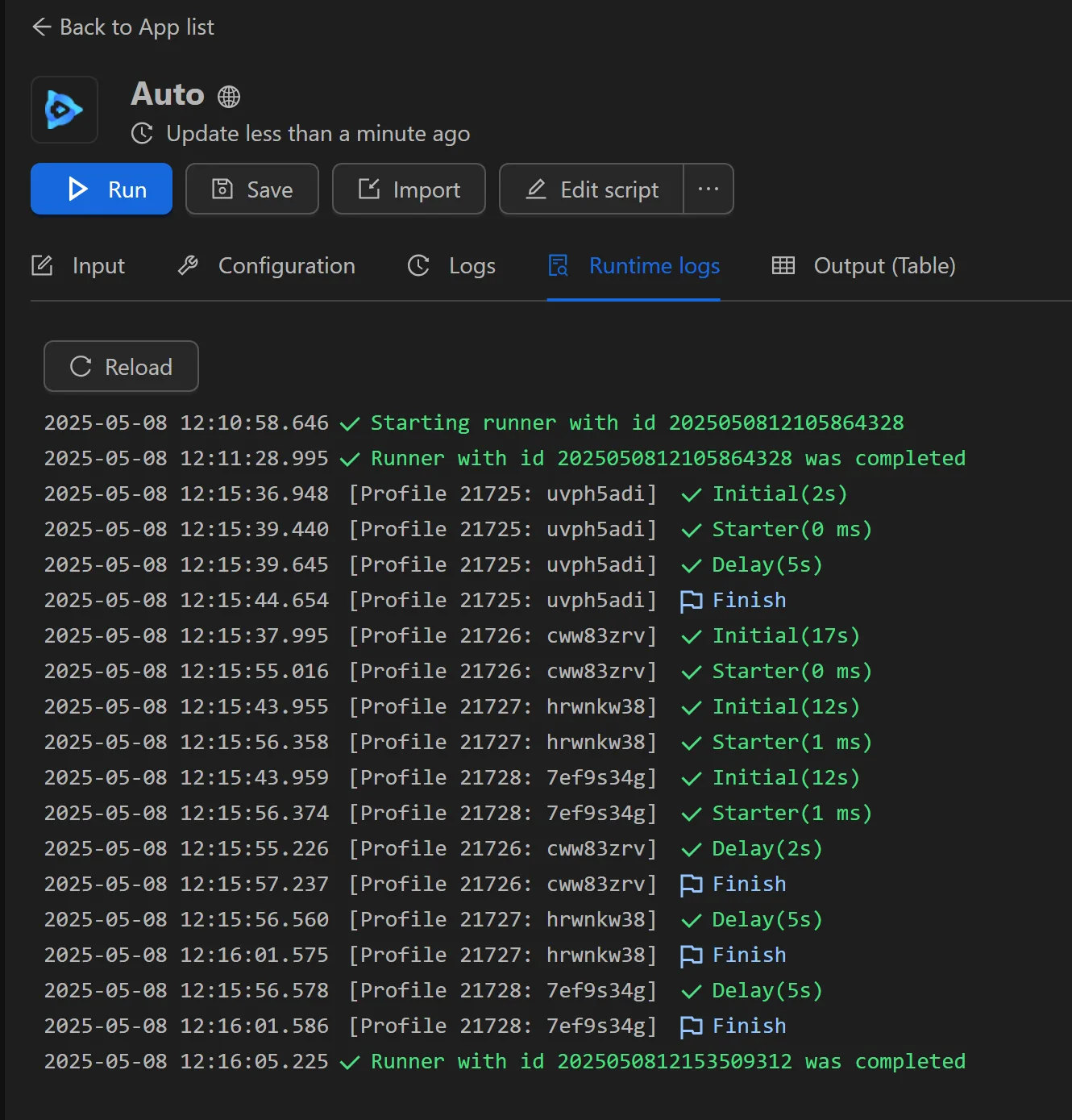Image resolution: width=1072 pixels, height=1120 pixels.
Task: Click the Save disk icon
Action: (222, 189)
